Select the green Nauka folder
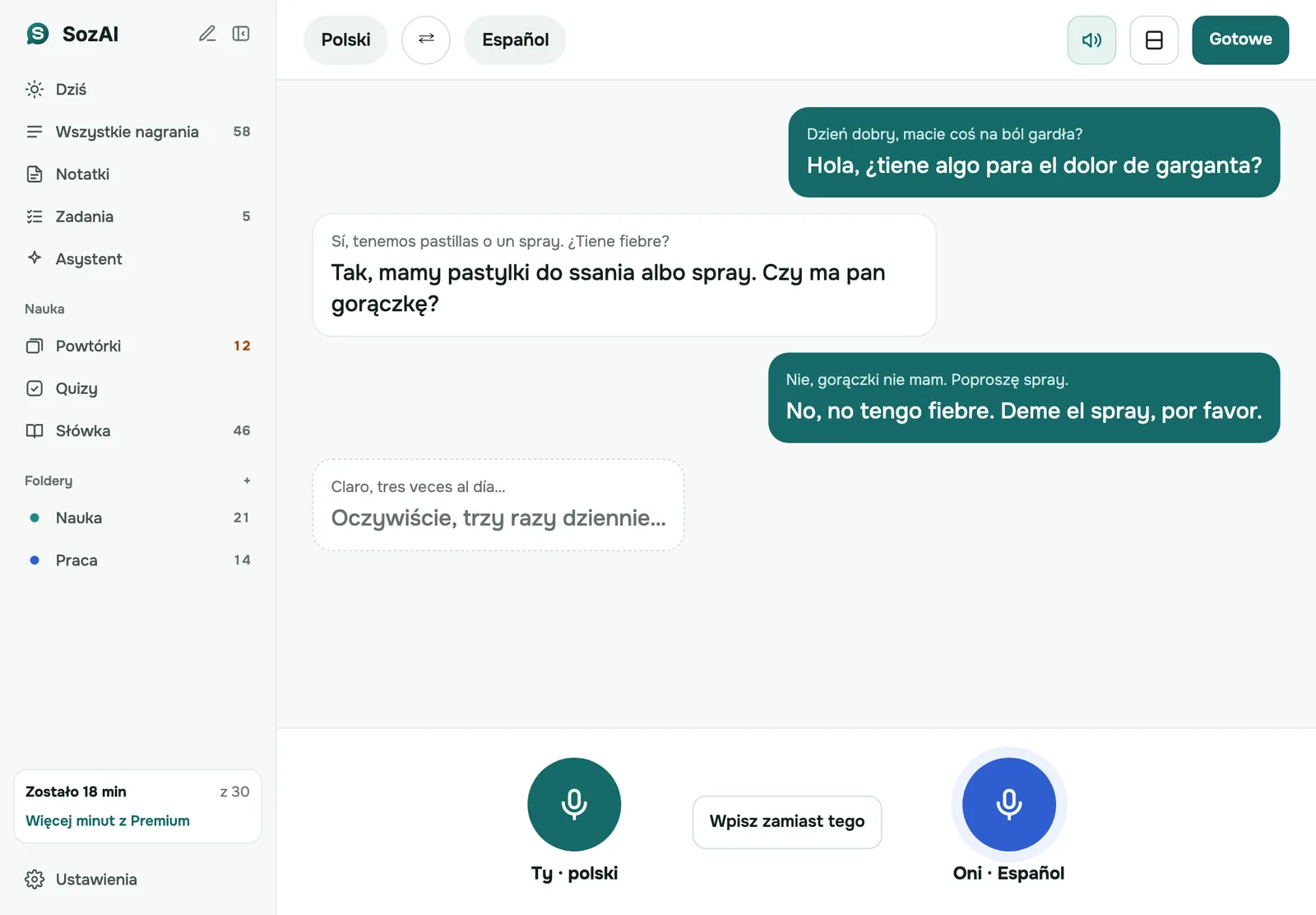 click(137, 518)
